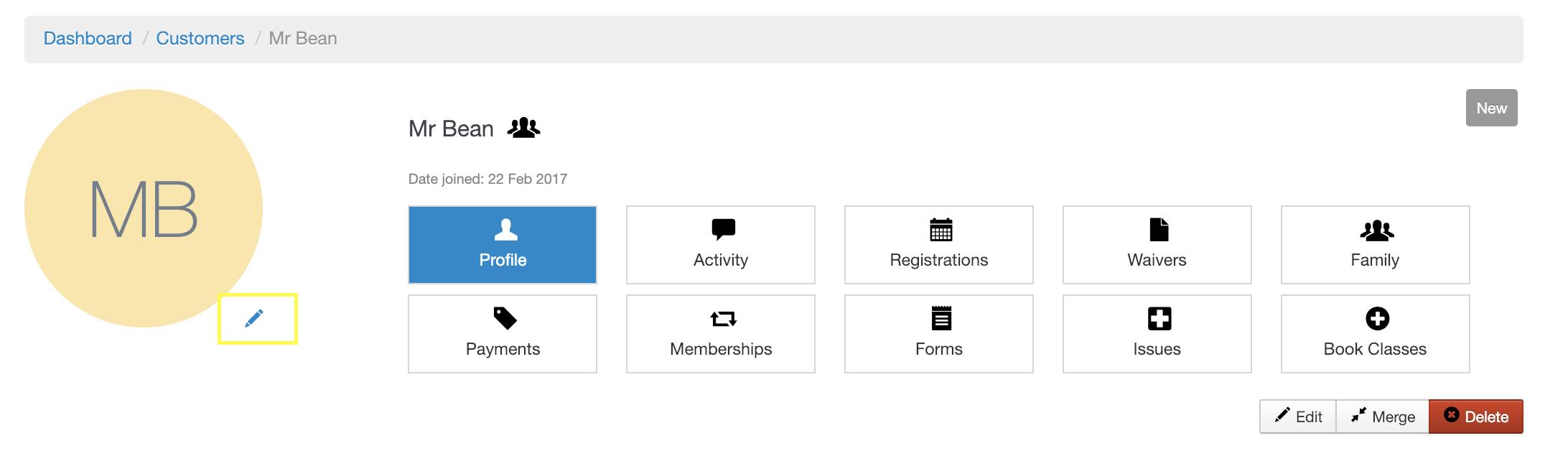Screen dimensions: 1568x461
Task: Click the pencil icon on the avatar
Action: [x=255, y=318]
